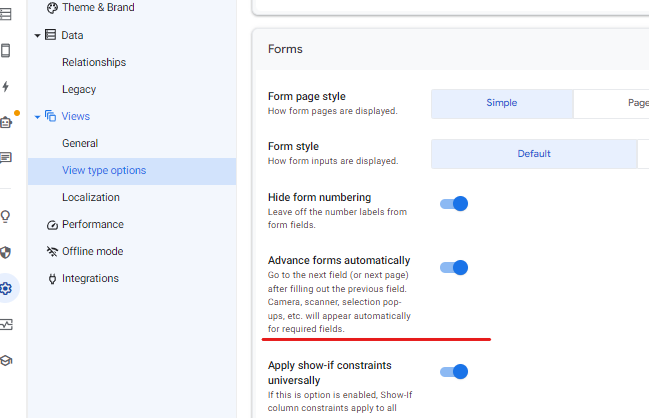The height and width of the screenshot is (418, 649).
Task: Choose Default form style
Action: coord(534,154)
